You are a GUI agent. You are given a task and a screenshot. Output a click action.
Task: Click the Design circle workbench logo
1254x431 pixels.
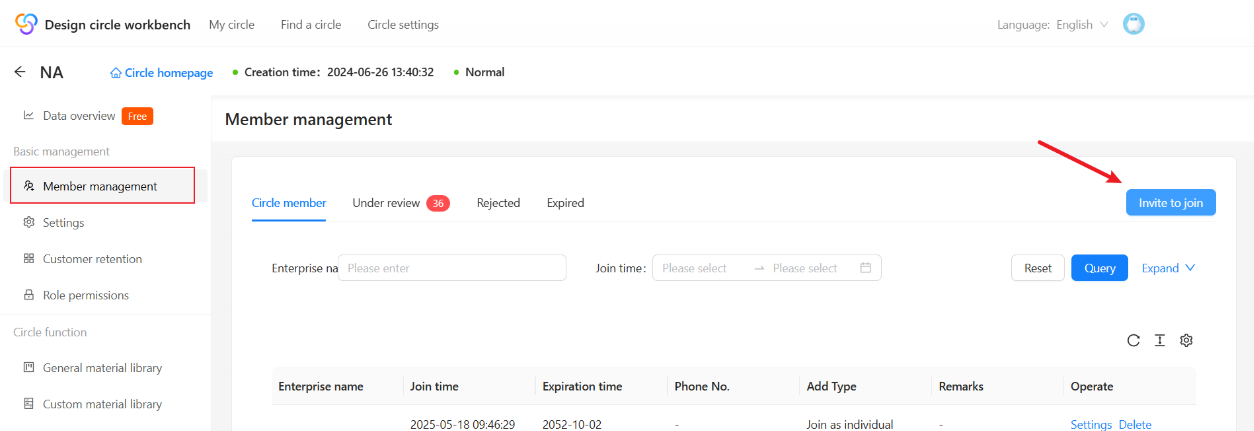pyautogui.click(x=26, y=24)
